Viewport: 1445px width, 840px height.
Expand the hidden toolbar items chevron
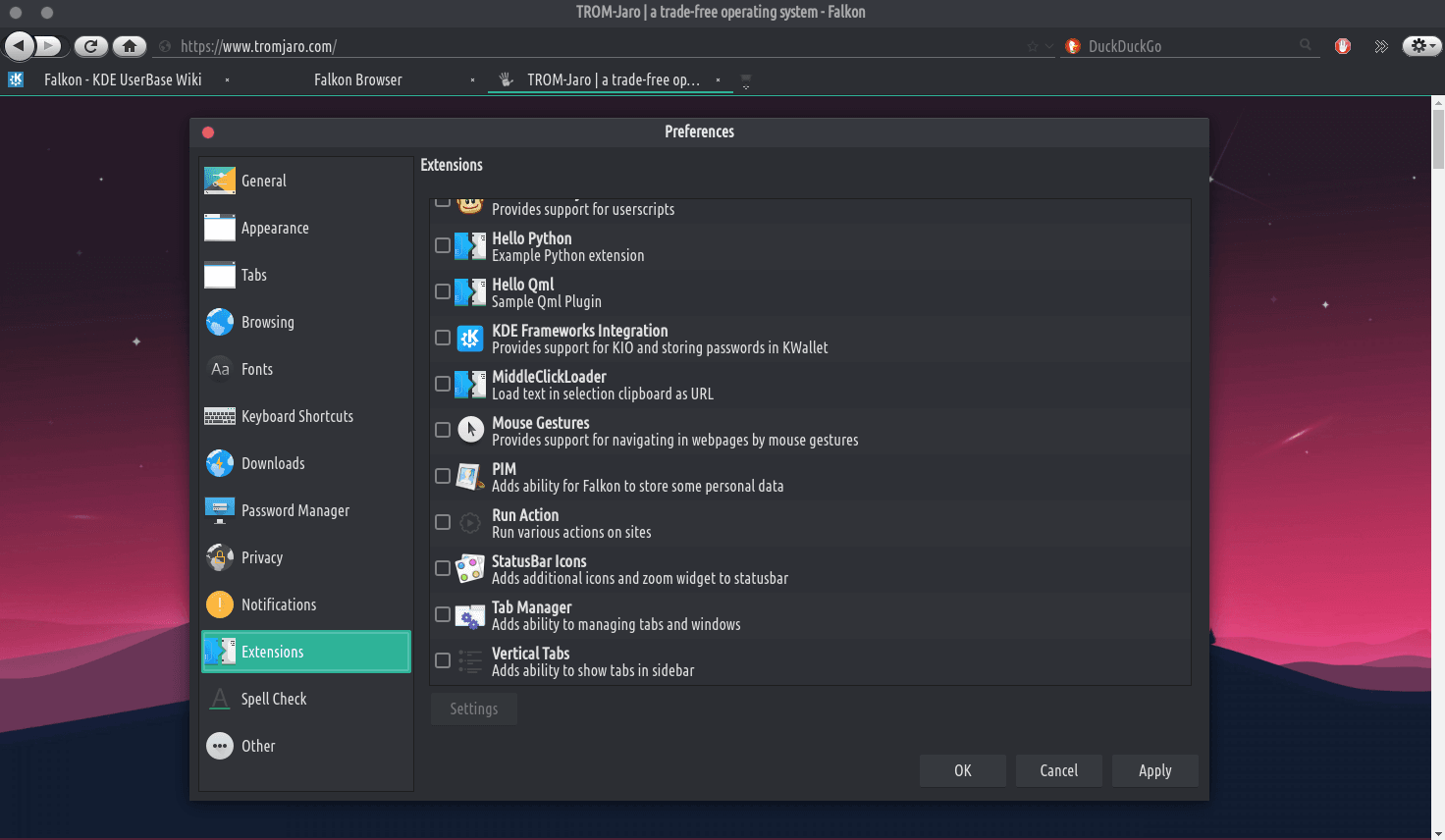[1381, 46]
